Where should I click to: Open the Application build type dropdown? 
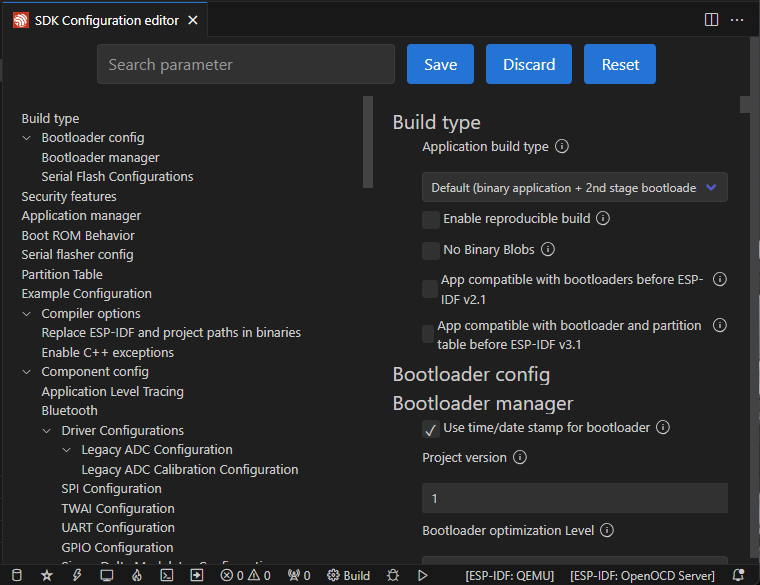[x=574, y=187]
